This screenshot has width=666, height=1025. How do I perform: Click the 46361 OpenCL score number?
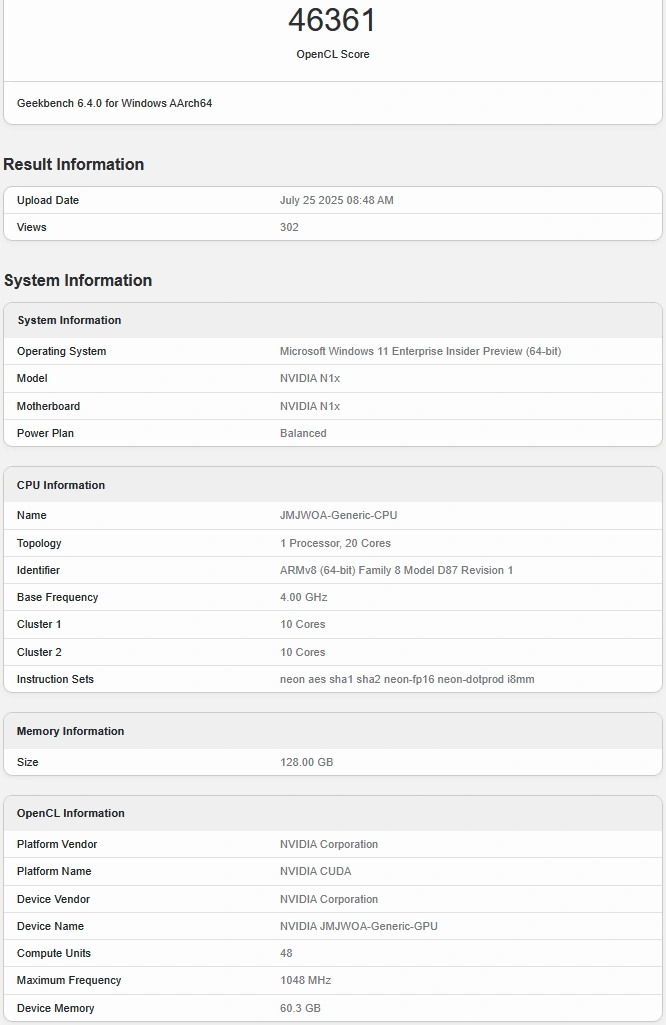pos(332,20)
